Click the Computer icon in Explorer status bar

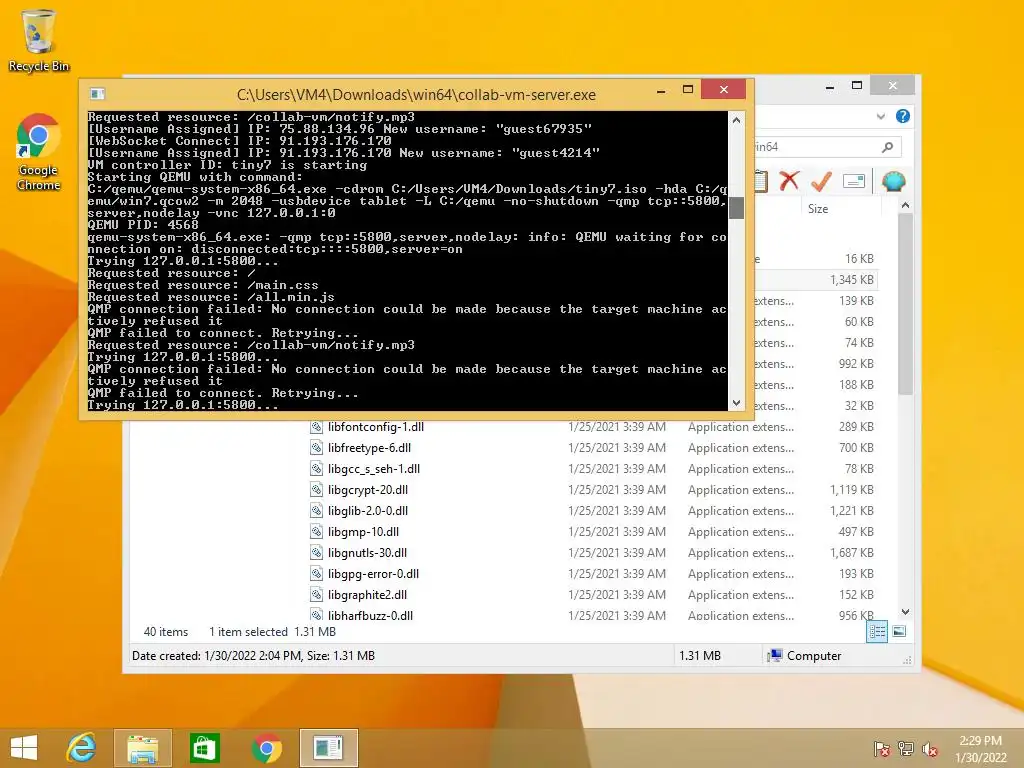coord(775,656)
